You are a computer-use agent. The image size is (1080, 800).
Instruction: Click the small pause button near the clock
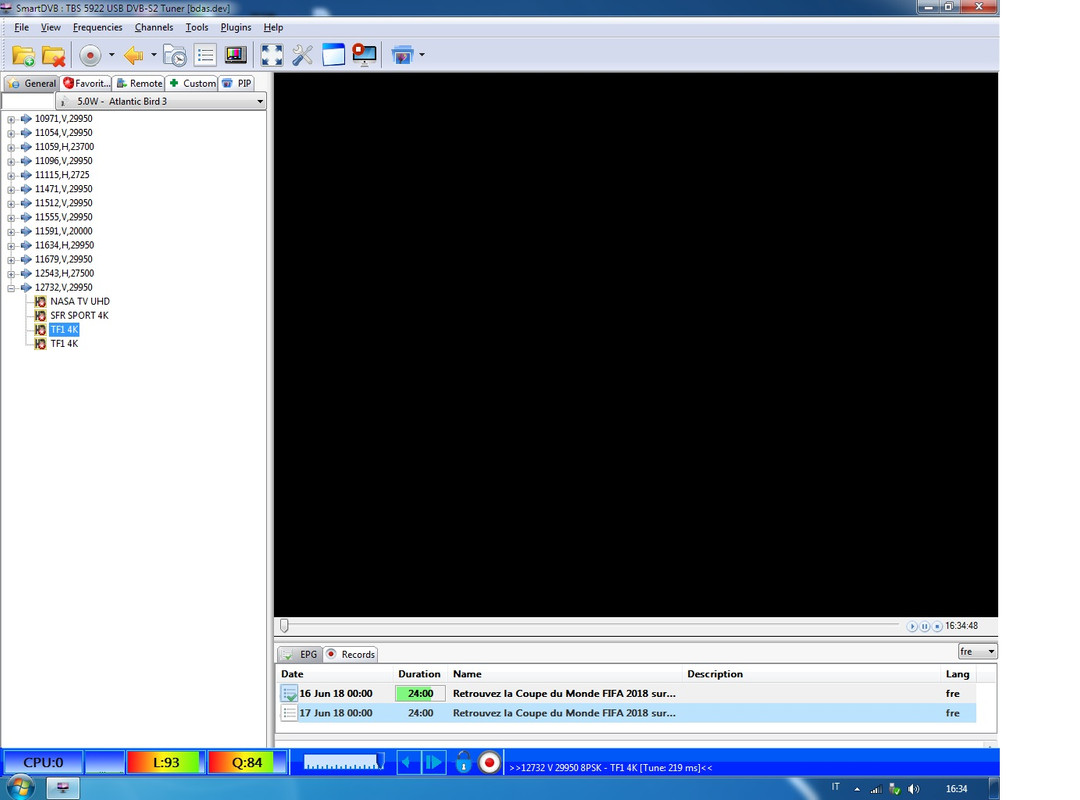click(x=924, y=626)
